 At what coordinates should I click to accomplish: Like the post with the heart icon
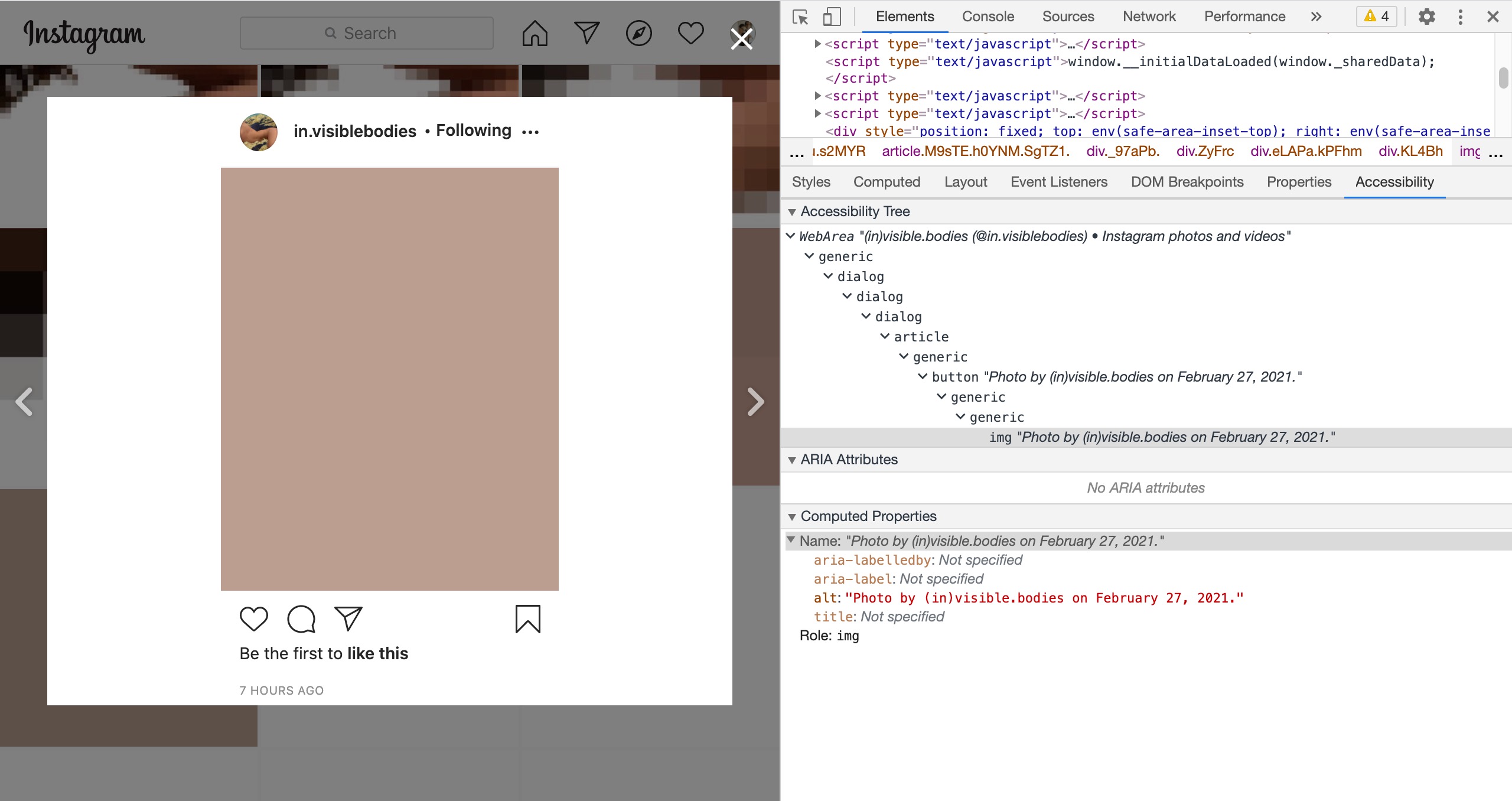pos(254,618)
